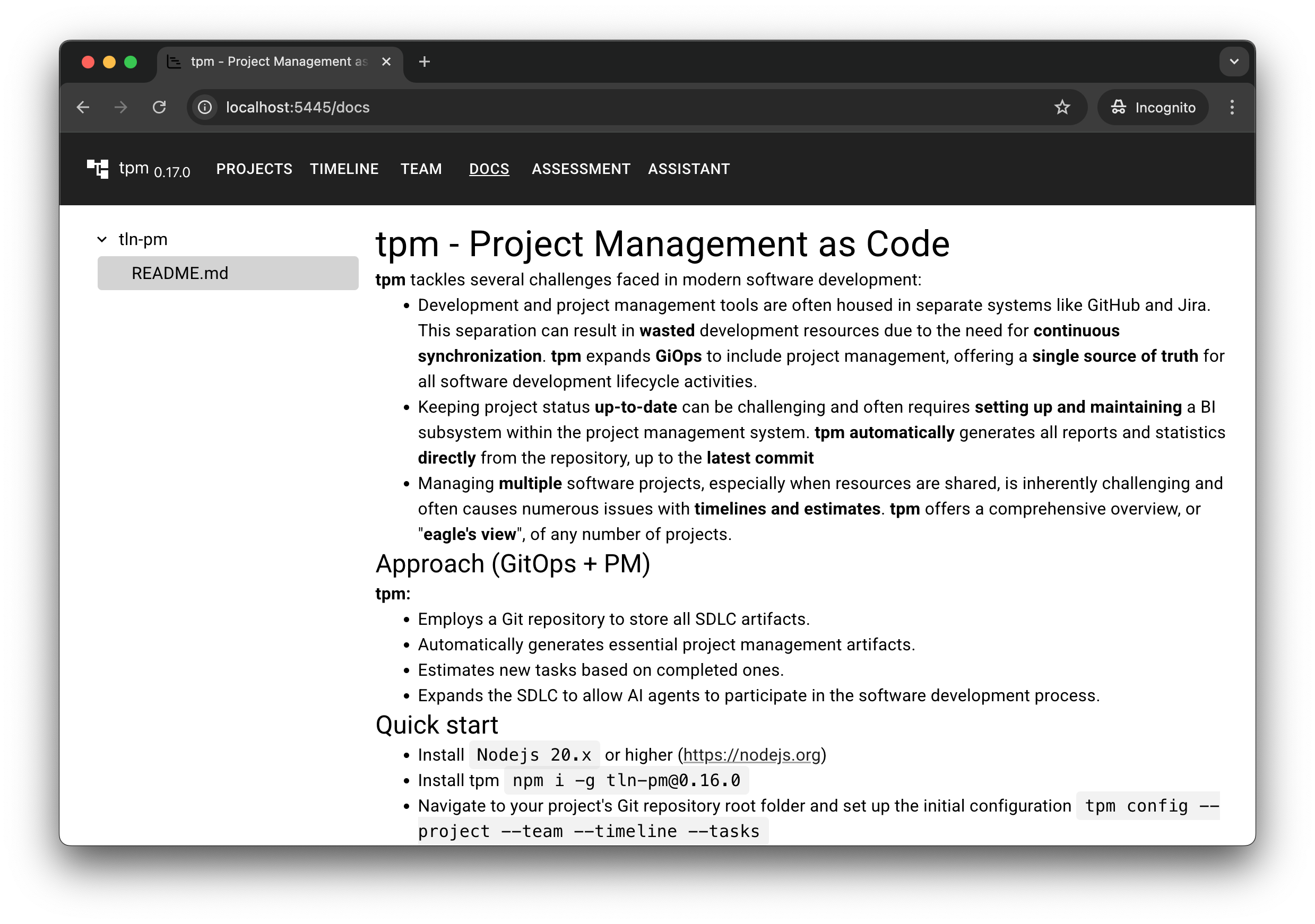The height and width of the screenshot is (924, 1315).
Task: View site information icon in address bar
Action: point(204,107)
